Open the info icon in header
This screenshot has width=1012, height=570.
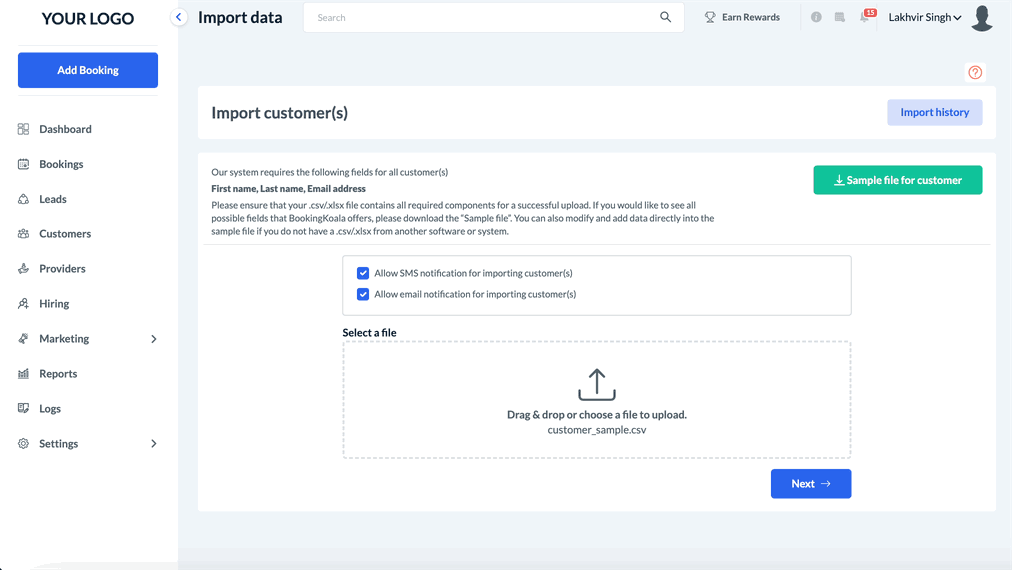(816, 17)
